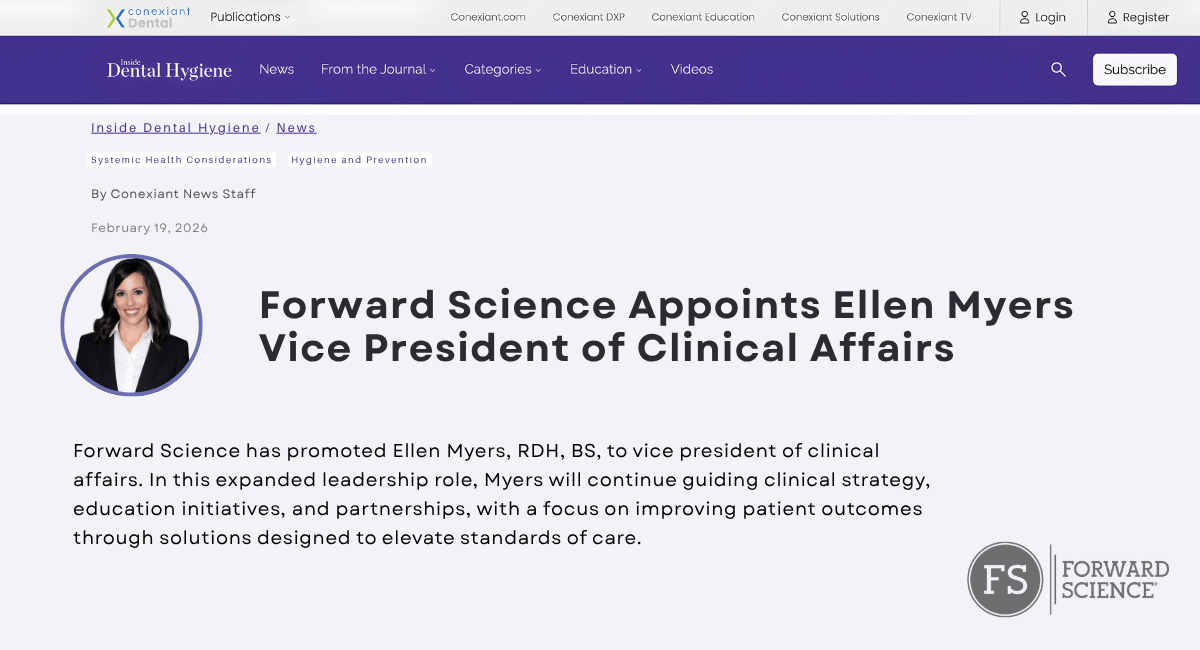This screenshot has width=1200, height=650.
Task: Open the Categories dropdown menu
Action: click(502, 69)
